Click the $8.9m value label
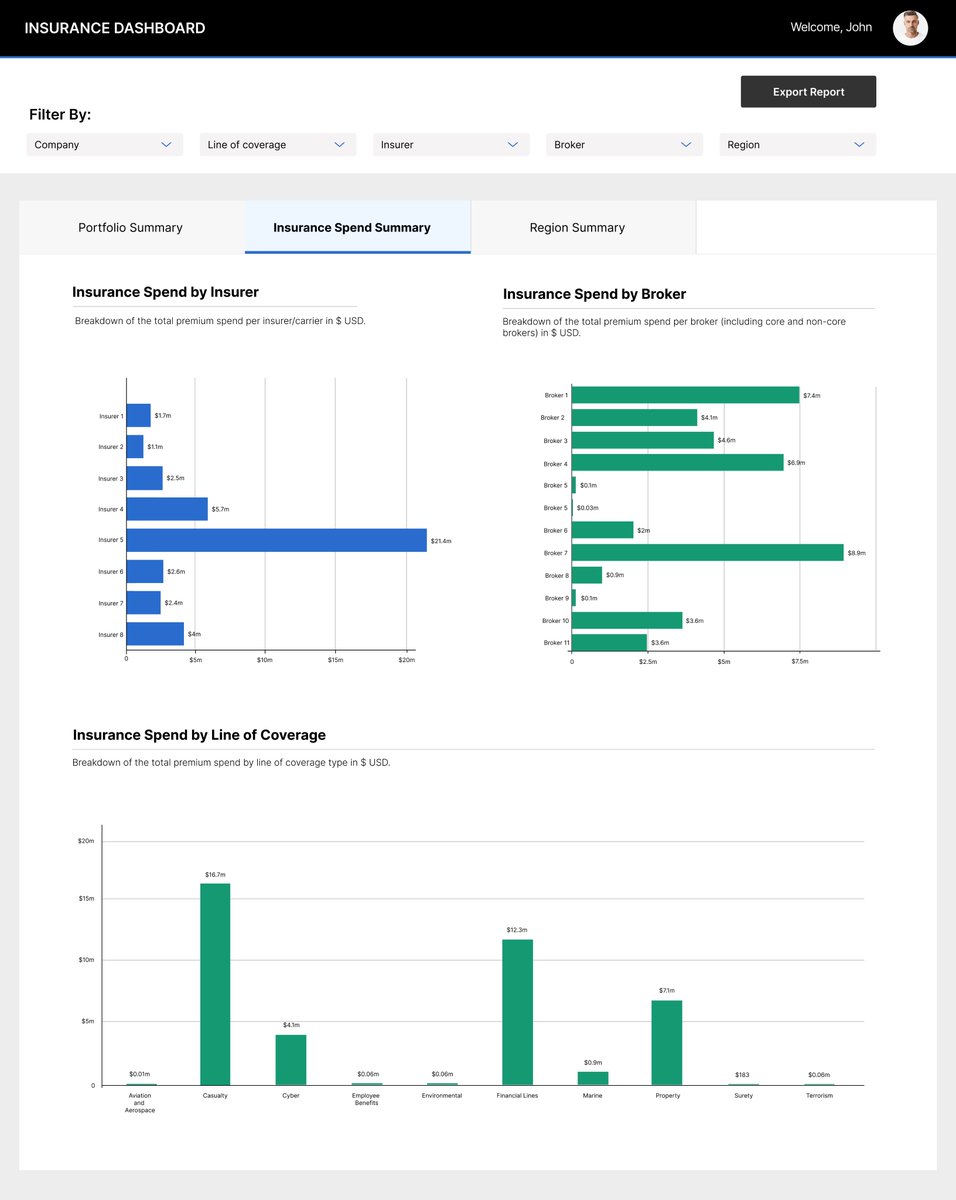Viewport: 956px width, 1200px height. (x=857, y=553)
